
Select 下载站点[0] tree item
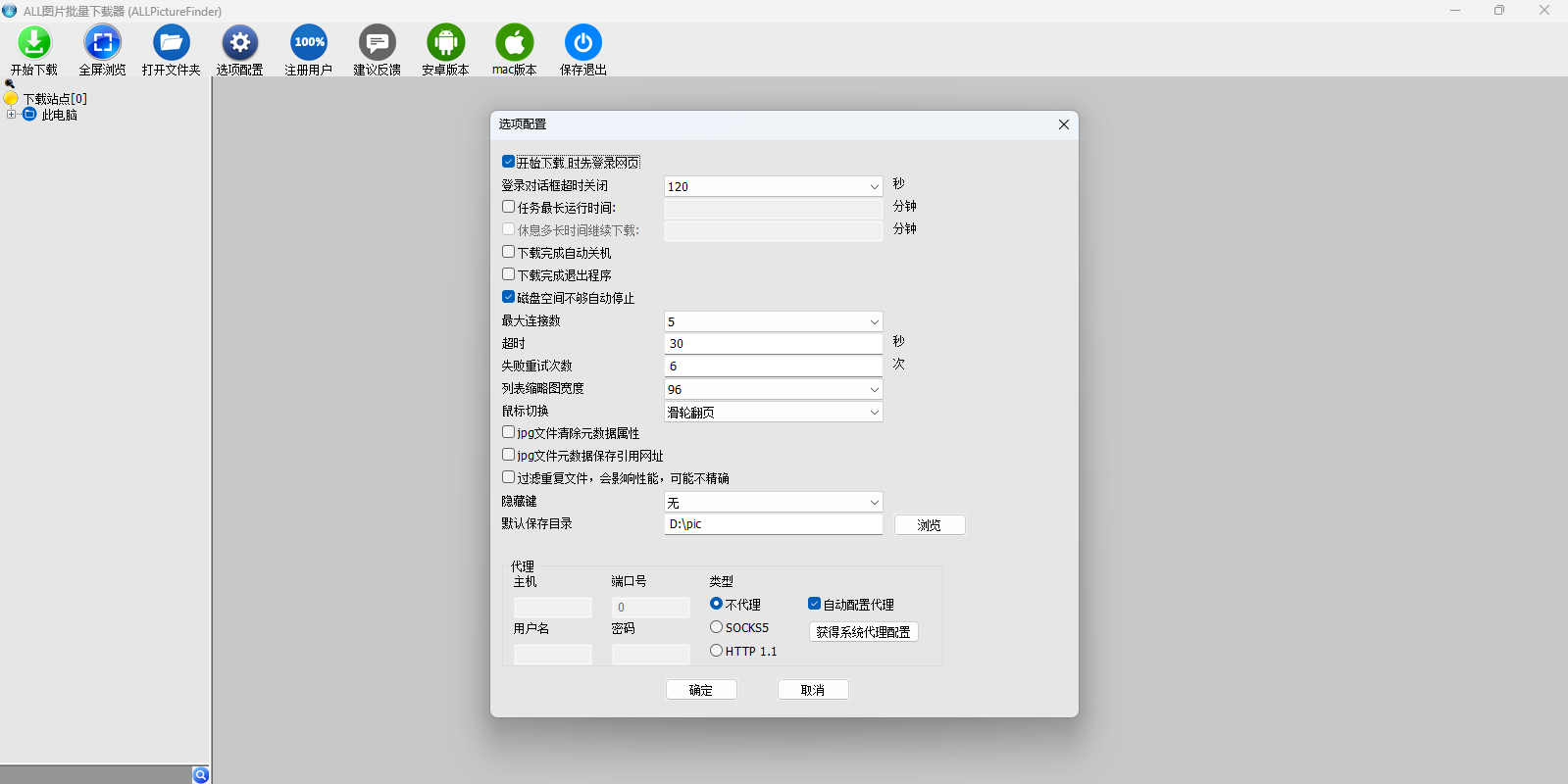pos(55,99)
